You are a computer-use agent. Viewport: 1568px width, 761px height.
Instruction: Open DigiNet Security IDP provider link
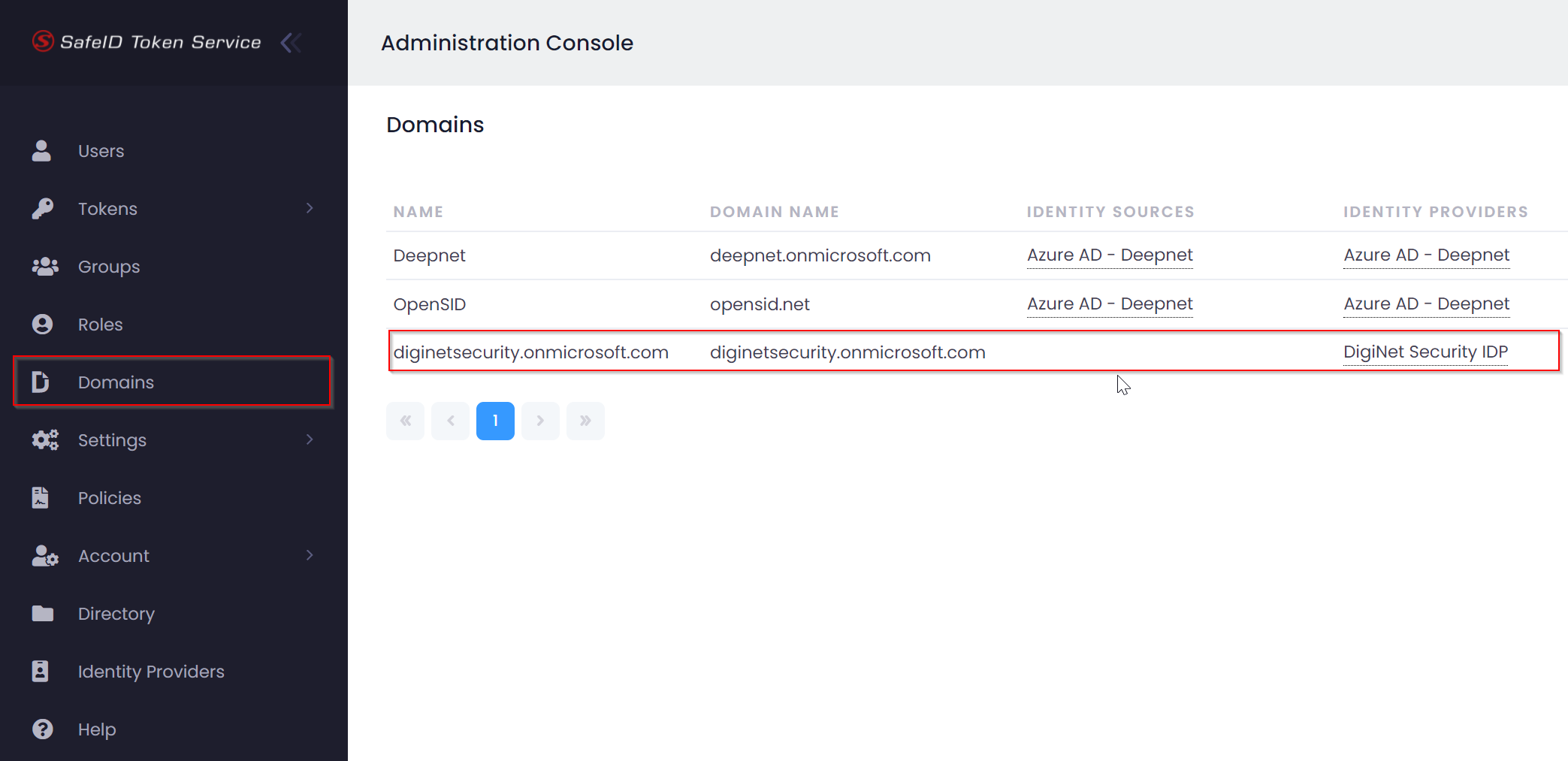tap(1425, 352)
